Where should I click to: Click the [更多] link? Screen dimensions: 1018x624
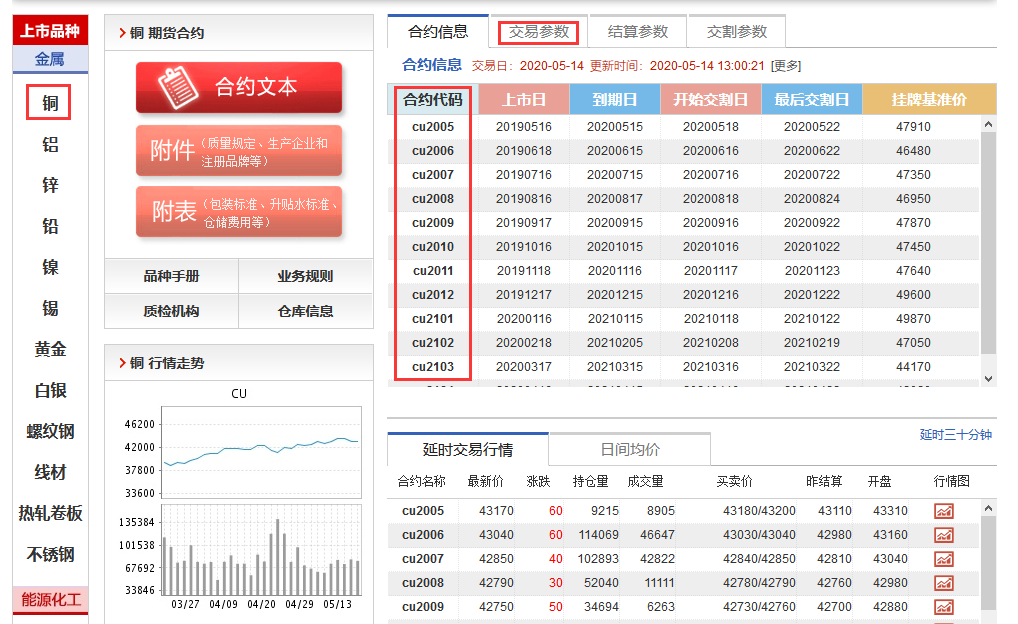(x=786, y=66)
